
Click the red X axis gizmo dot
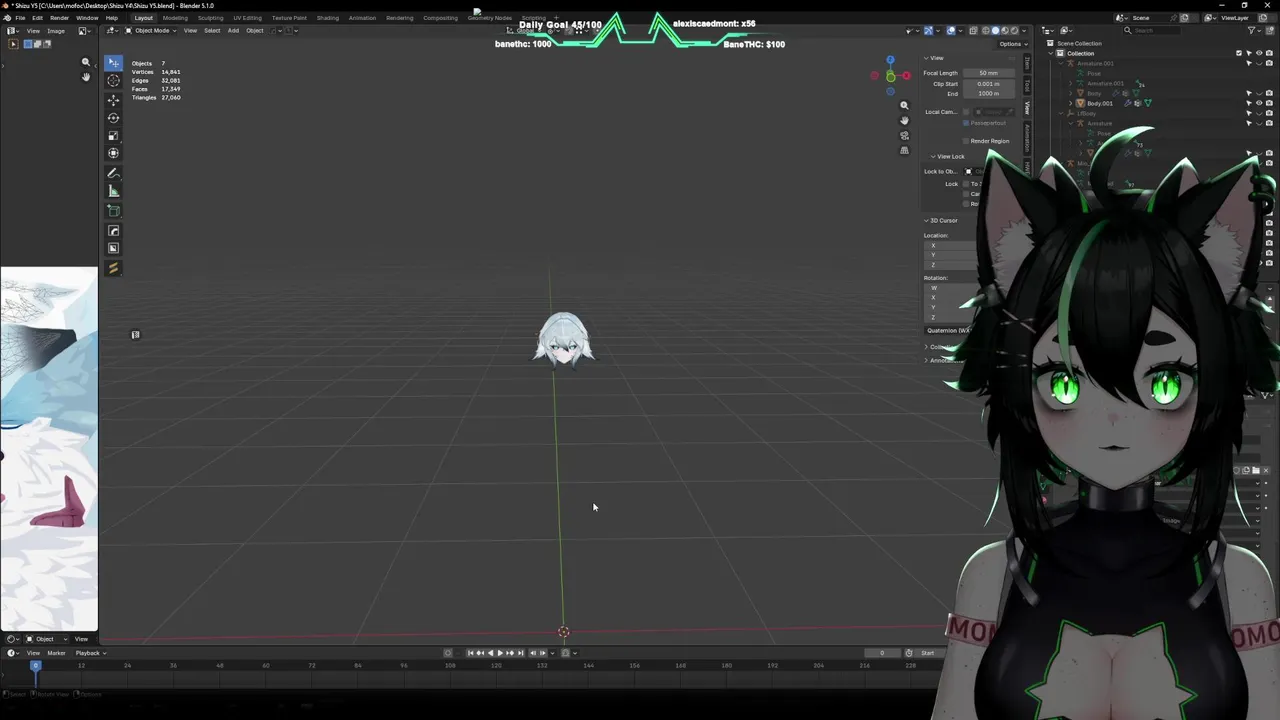[906, 76]
